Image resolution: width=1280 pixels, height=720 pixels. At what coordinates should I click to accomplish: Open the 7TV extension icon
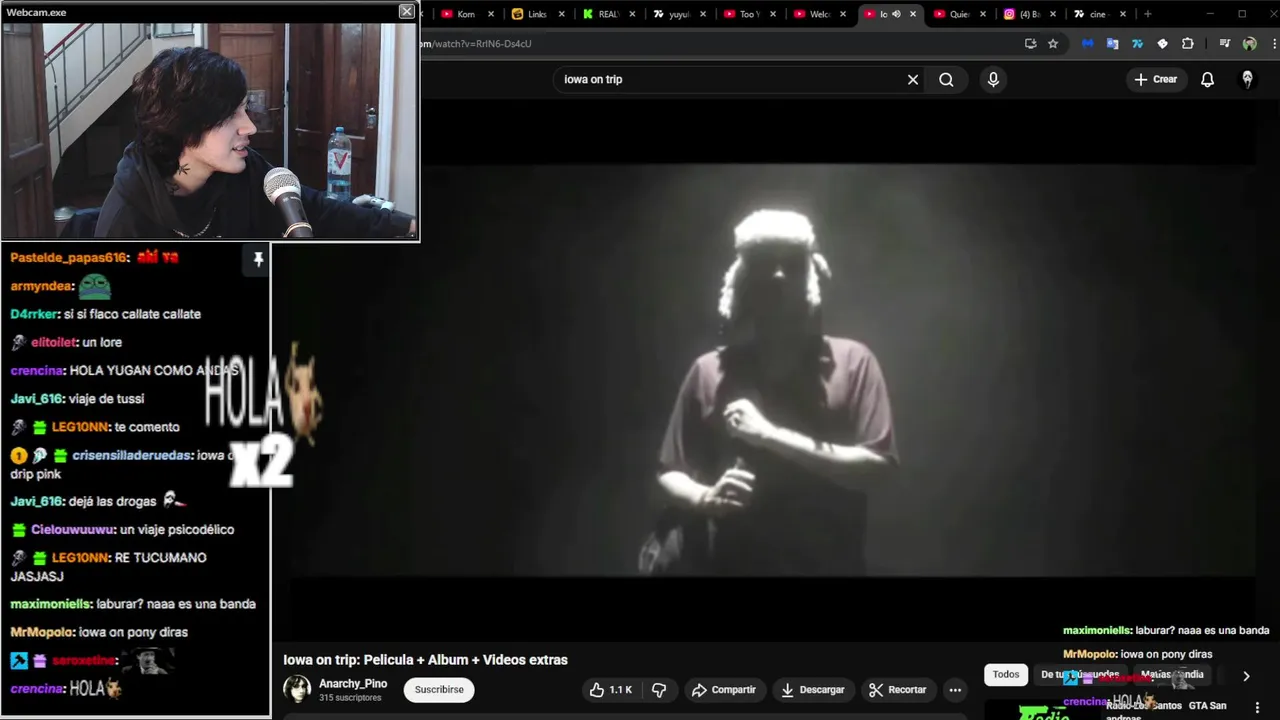tap(1137, 44)
